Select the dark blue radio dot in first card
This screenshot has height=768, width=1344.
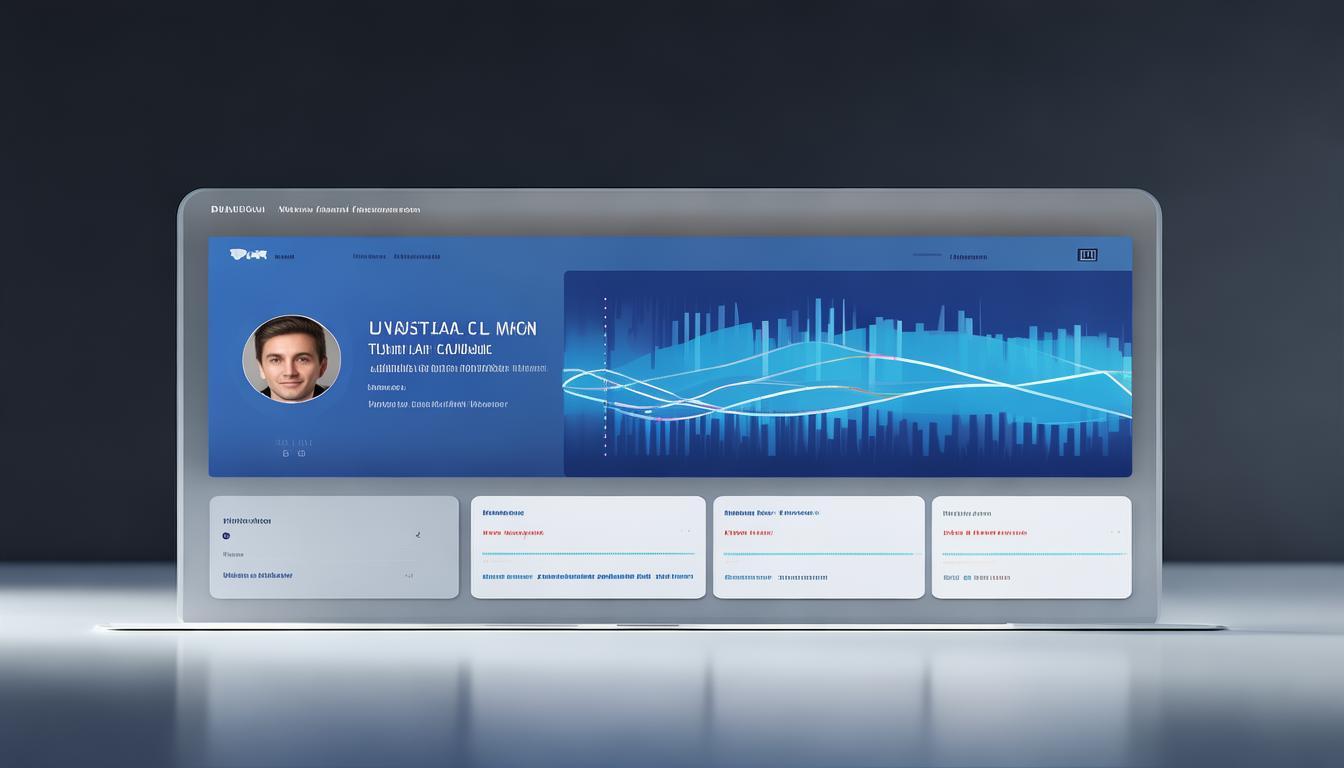[226, 536]
